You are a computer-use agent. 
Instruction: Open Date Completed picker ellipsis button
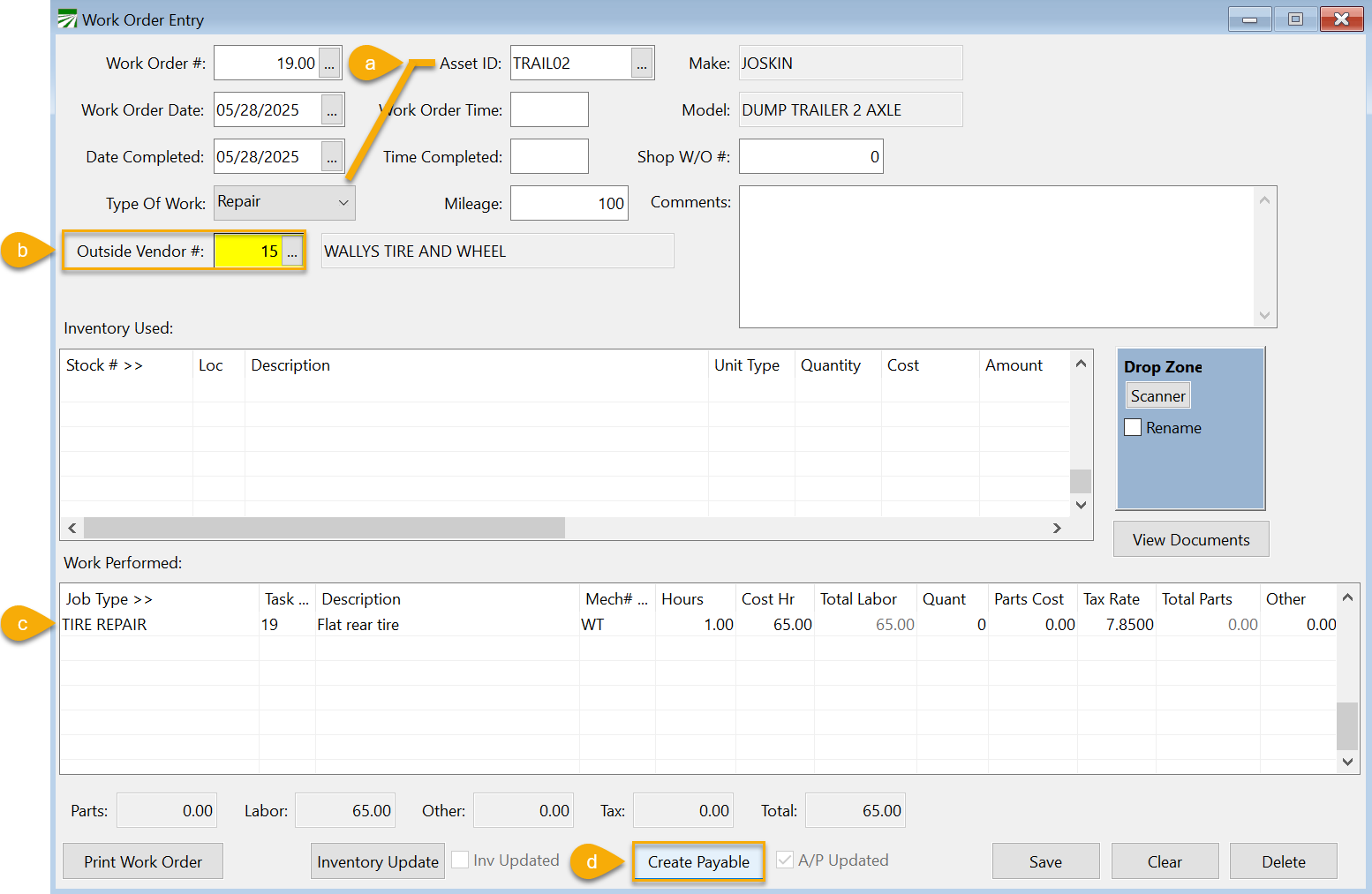click(332, 157)
